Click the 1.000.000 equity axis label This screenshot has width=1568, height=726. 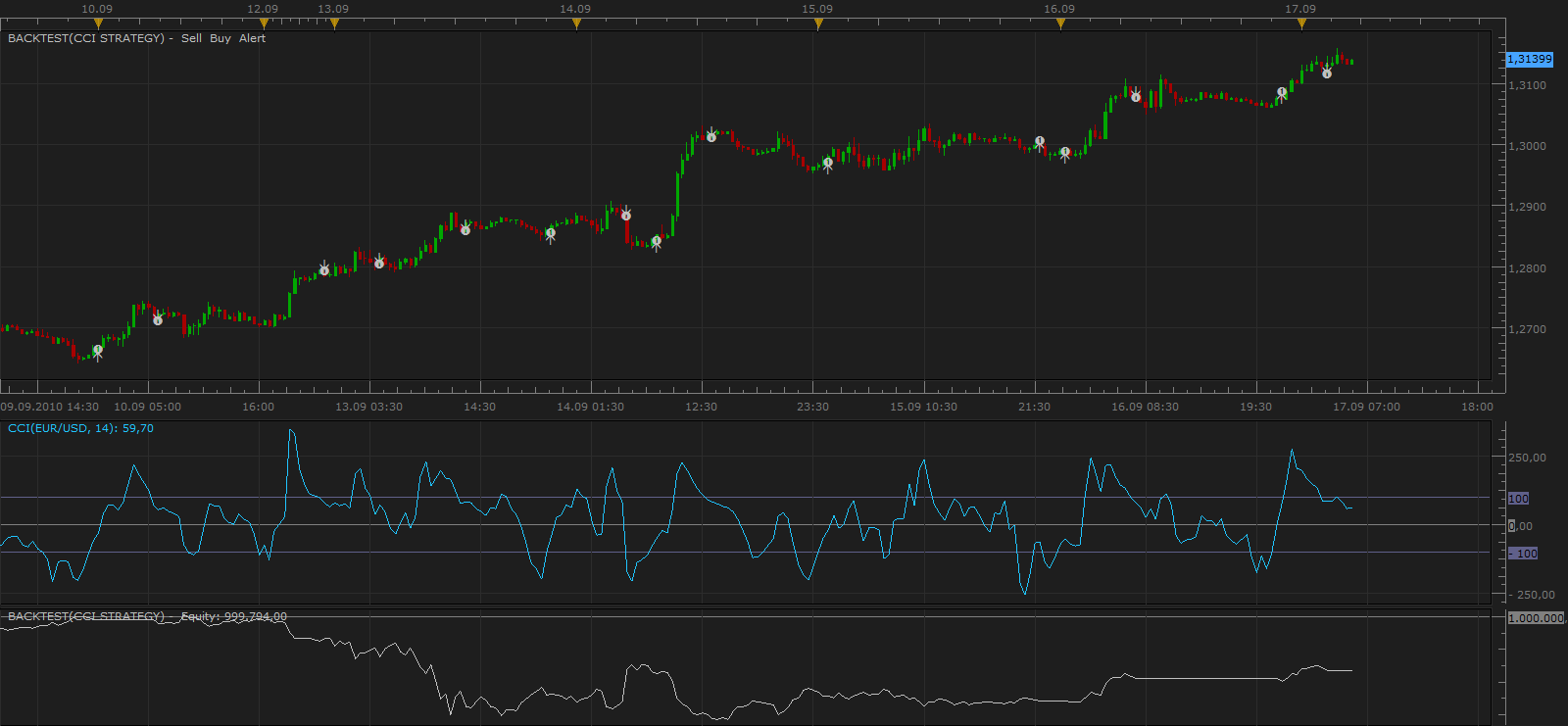coord(1537,618)
